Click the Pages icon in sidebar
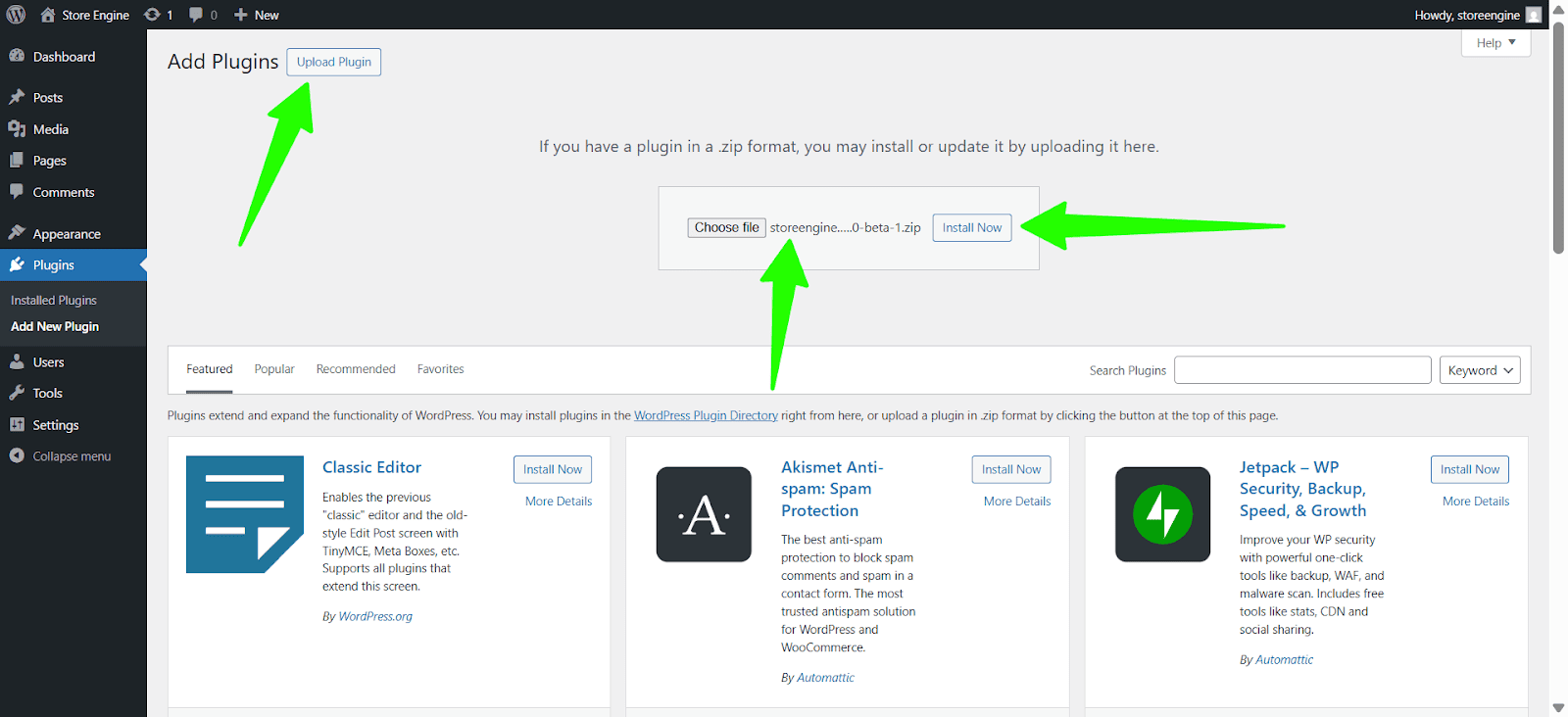Image resolution: width=1568 pixels, height=717 pixels. pos(17,160)
